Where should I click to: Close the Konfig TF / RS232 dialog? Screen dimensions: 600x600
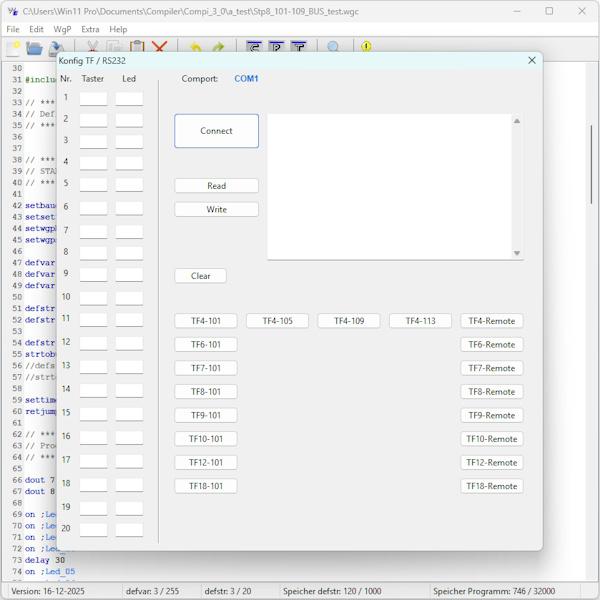pos(532,60)
